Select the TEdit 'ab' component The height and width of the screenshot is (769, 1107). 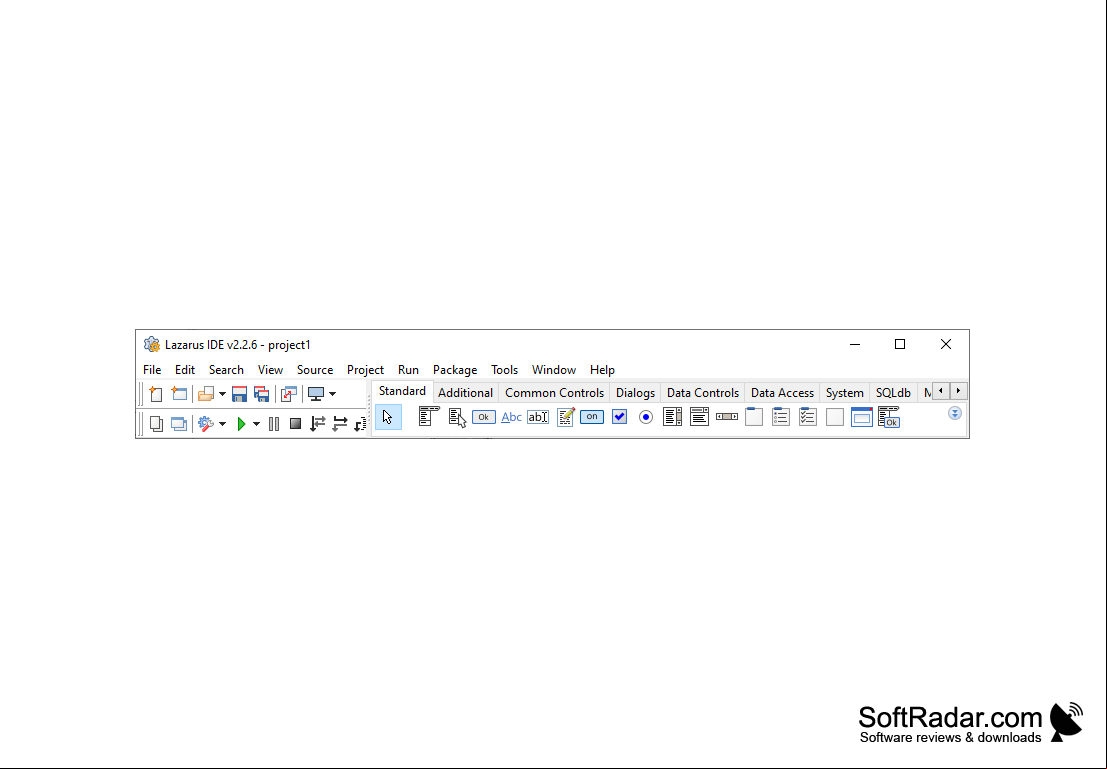(x=538, y=417)
